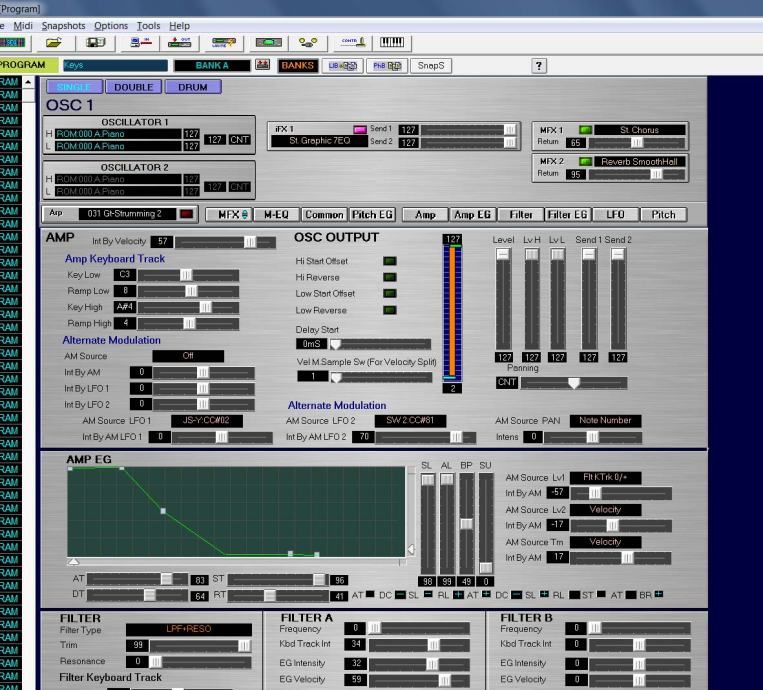Click the MIDI Out toolbar icon
This screenshot has height=690, width=763.
click(181, 43)
